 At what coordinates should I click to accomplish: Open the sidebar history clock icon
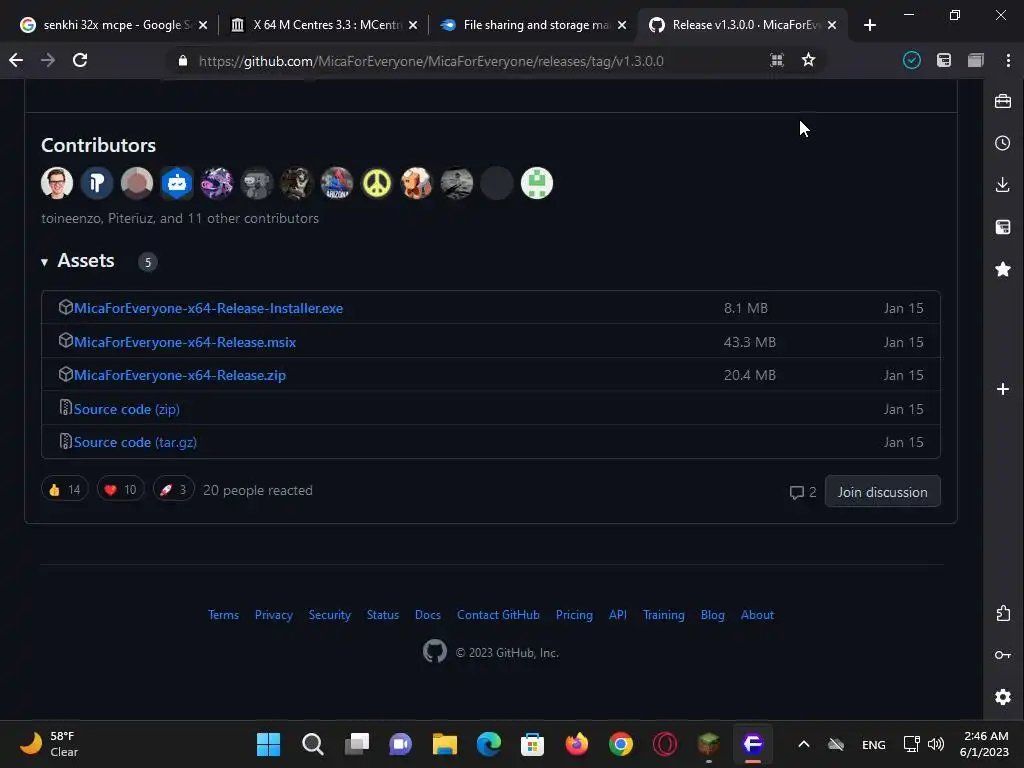1003,143
